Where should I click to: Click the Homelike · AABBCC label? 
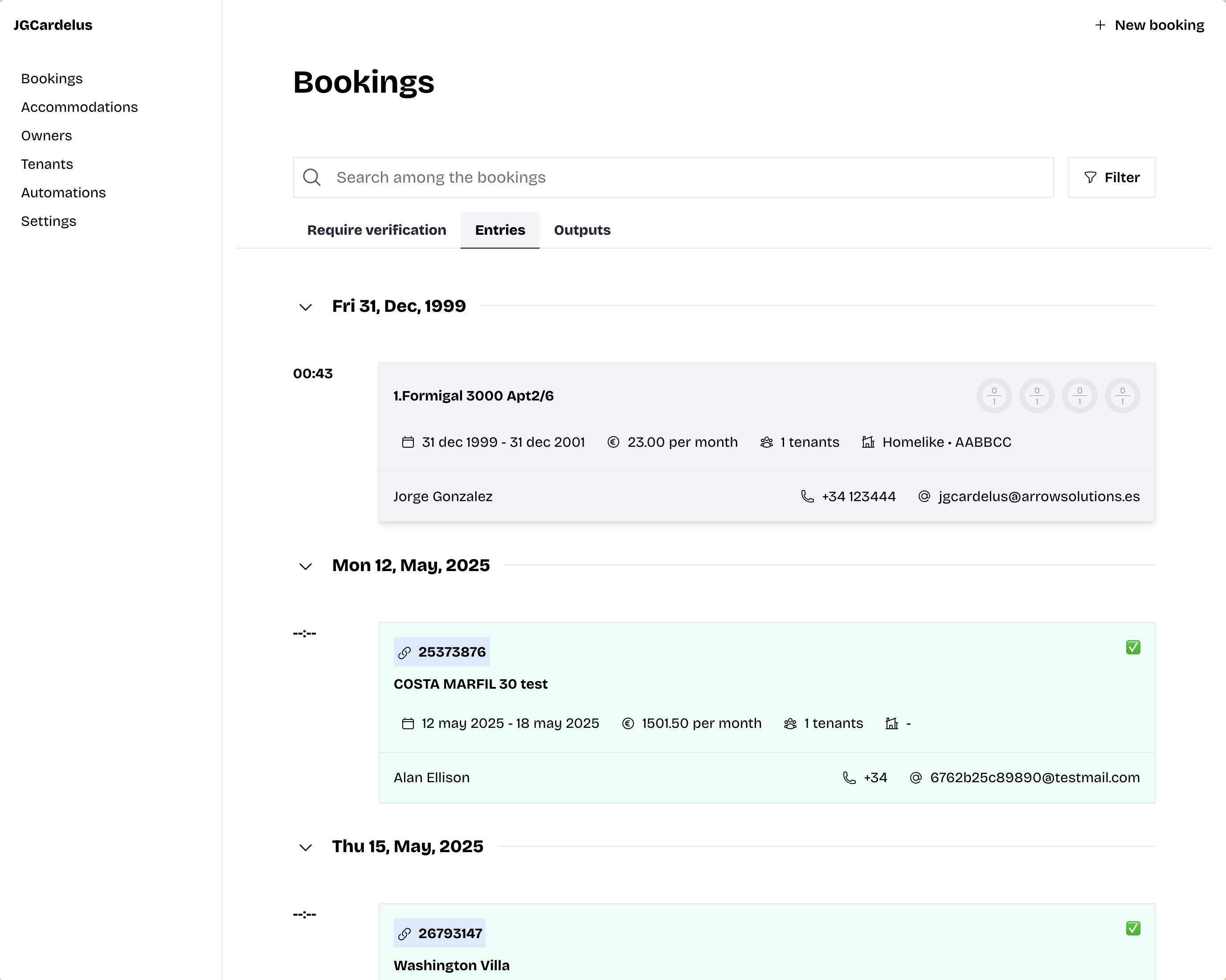(x=947, y=442)
